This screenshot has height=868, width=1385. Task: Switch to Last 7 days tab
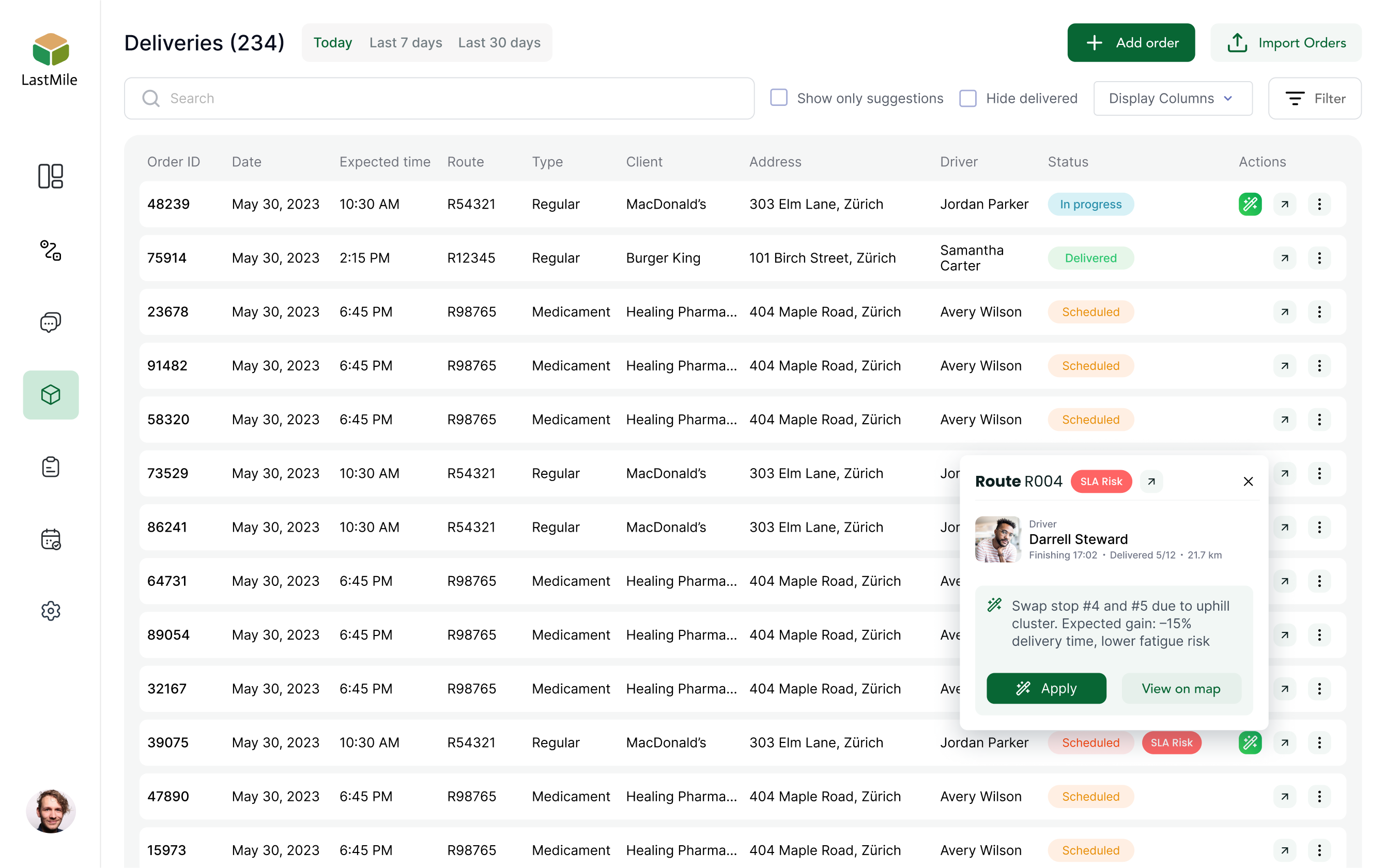coord(405,43)
